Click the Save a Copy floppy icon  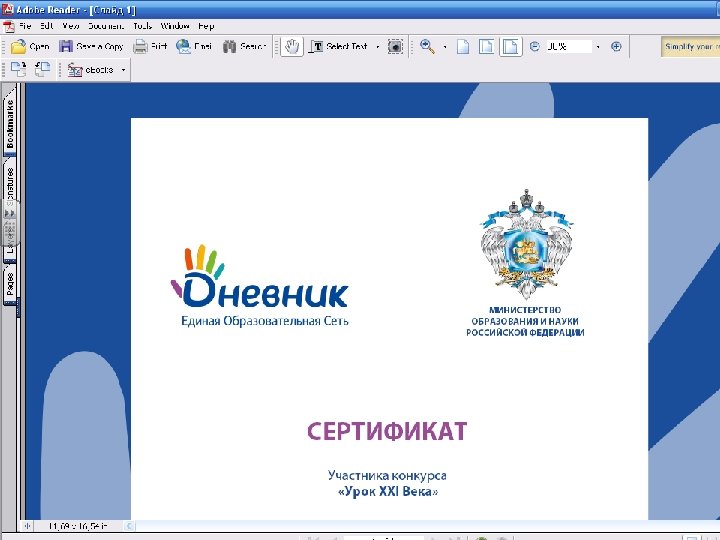[66, 46]
